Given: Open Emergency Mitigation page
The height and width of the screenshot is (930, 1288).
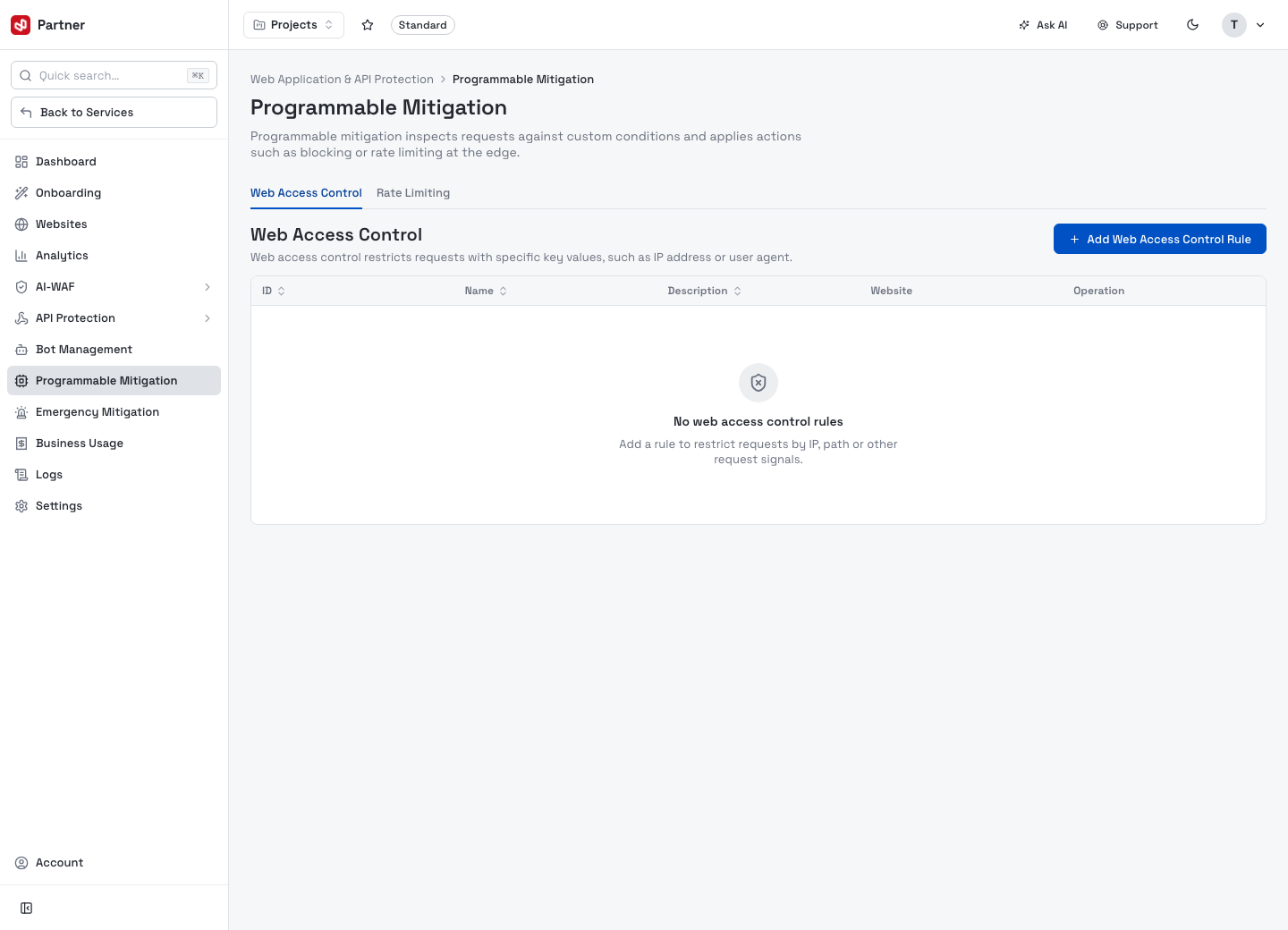Looking at the screenshot, I should tap(114, 412).
